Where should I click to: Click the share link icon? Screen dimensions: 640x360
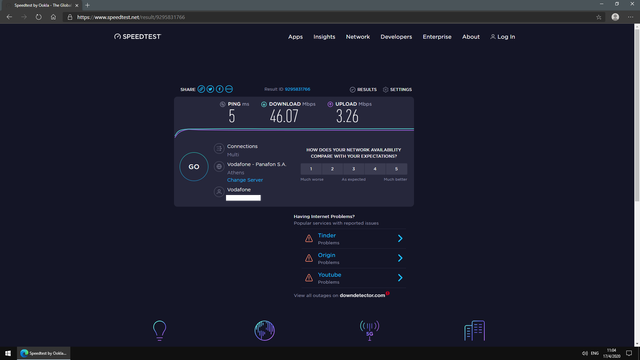[201, 89]
